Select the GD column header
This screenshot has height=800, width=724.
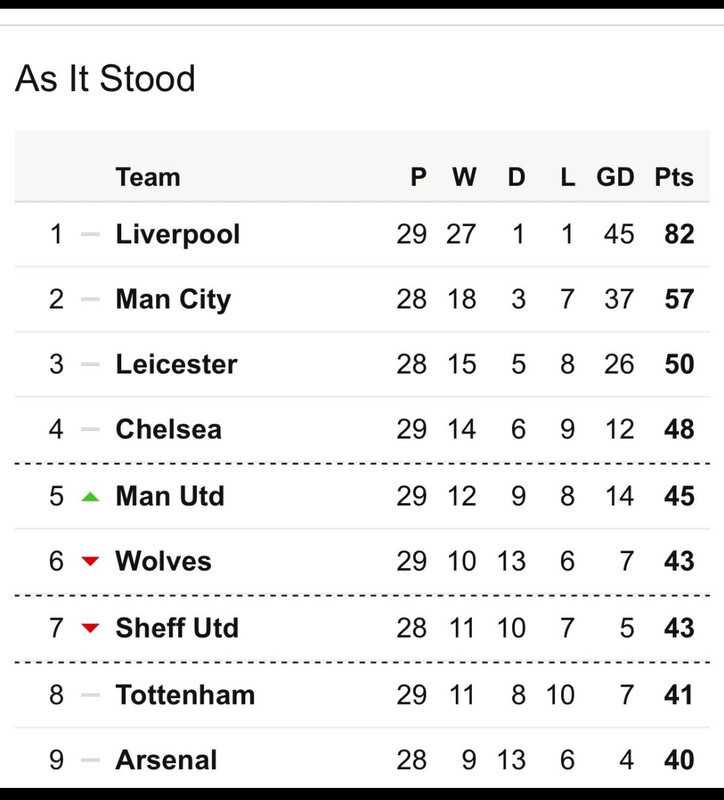(x=615, y=178)
